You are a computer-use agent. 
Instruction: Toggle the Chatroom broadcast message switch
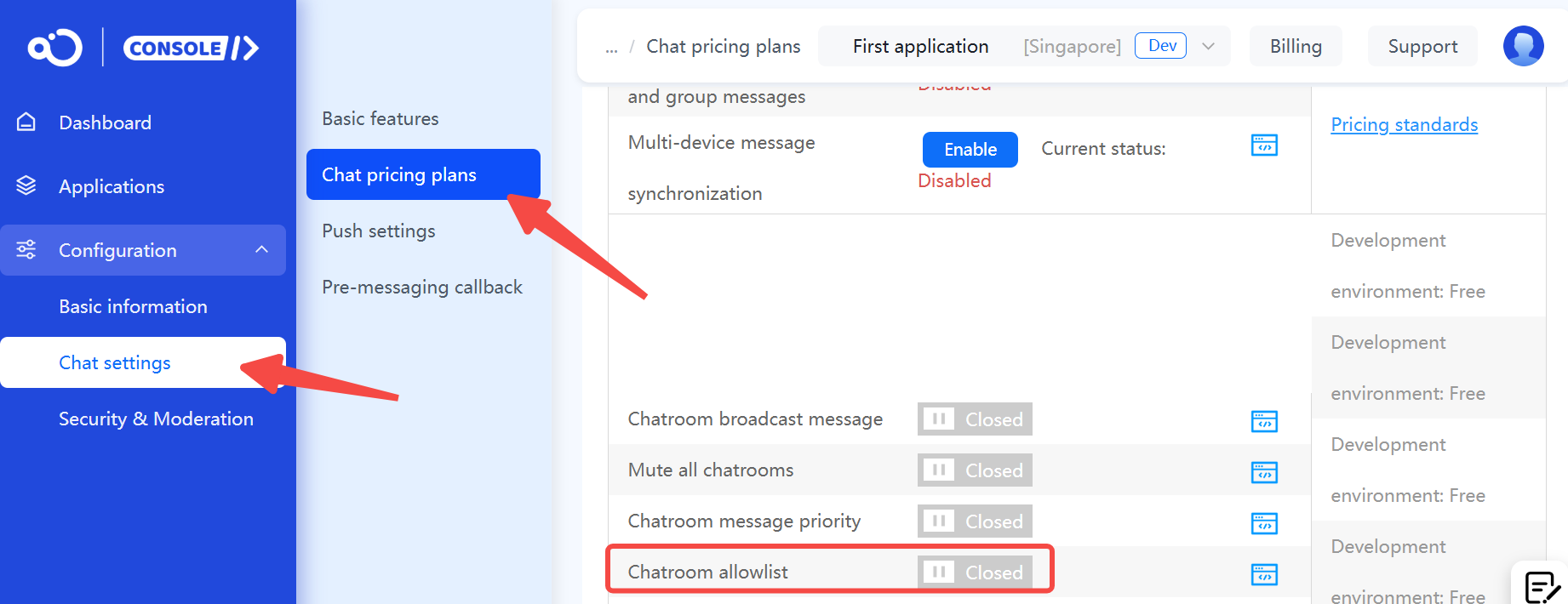[975, 419]
